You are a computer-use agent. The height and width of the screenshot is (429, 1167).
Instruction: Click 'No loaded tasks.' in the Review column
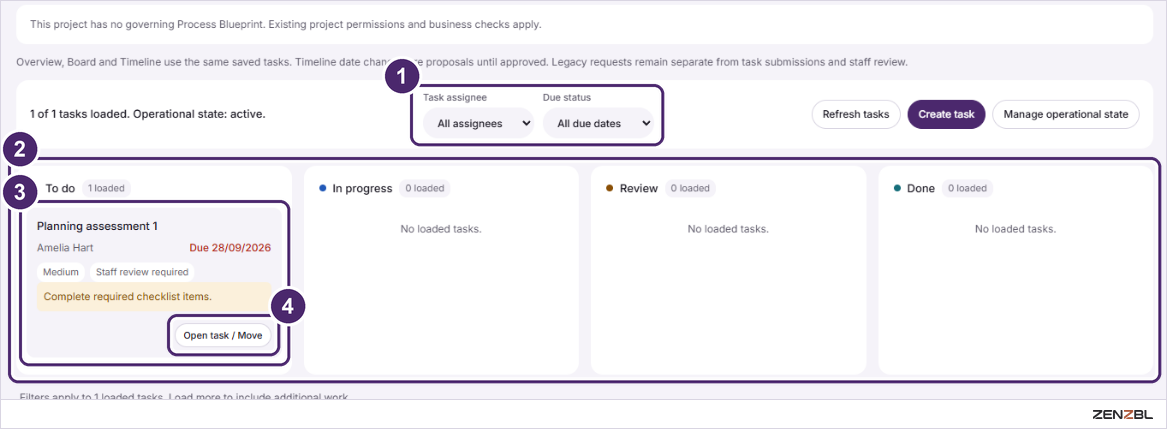(728, 229)
